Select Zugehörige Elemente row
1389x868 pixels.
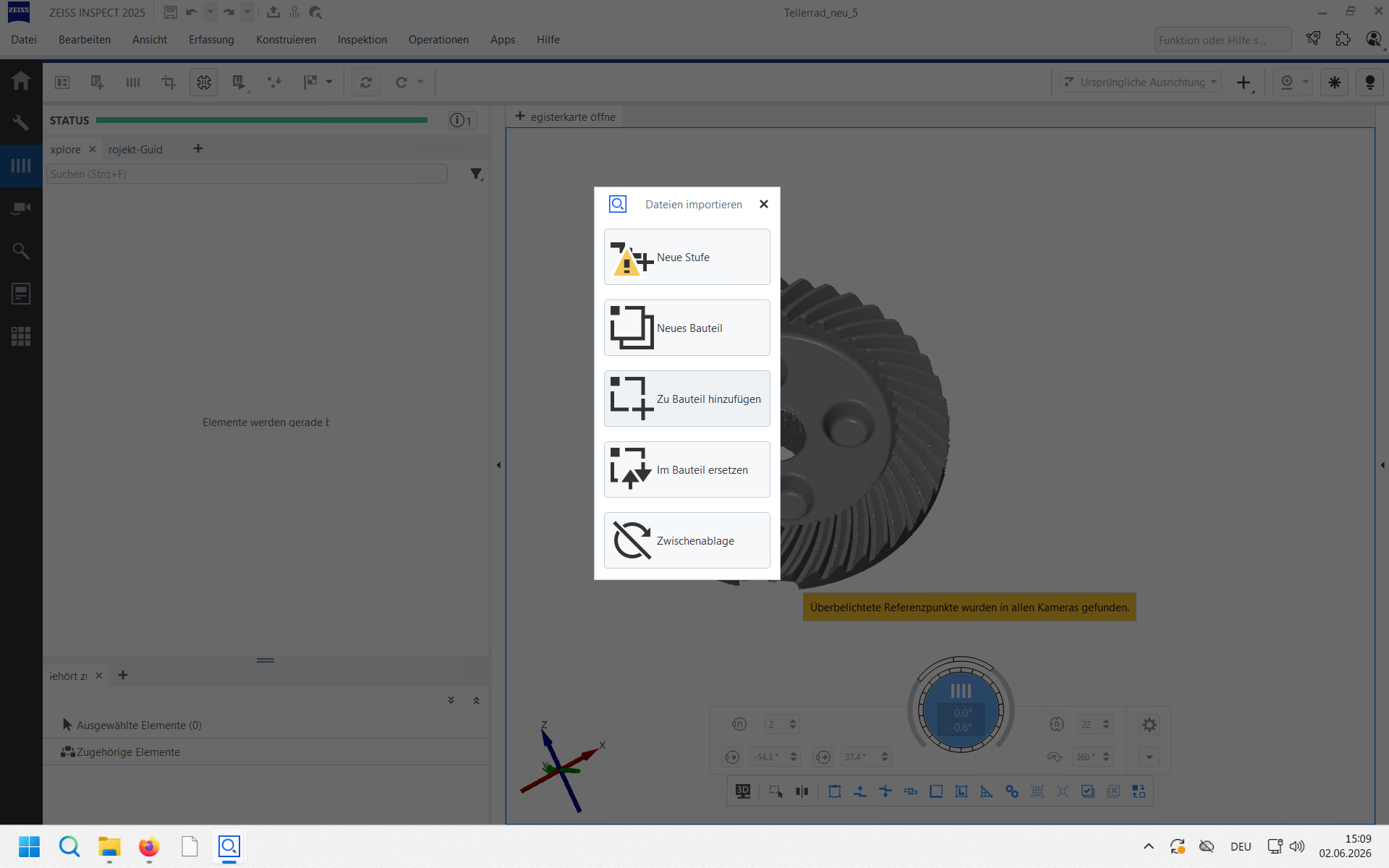pos(266,752)
